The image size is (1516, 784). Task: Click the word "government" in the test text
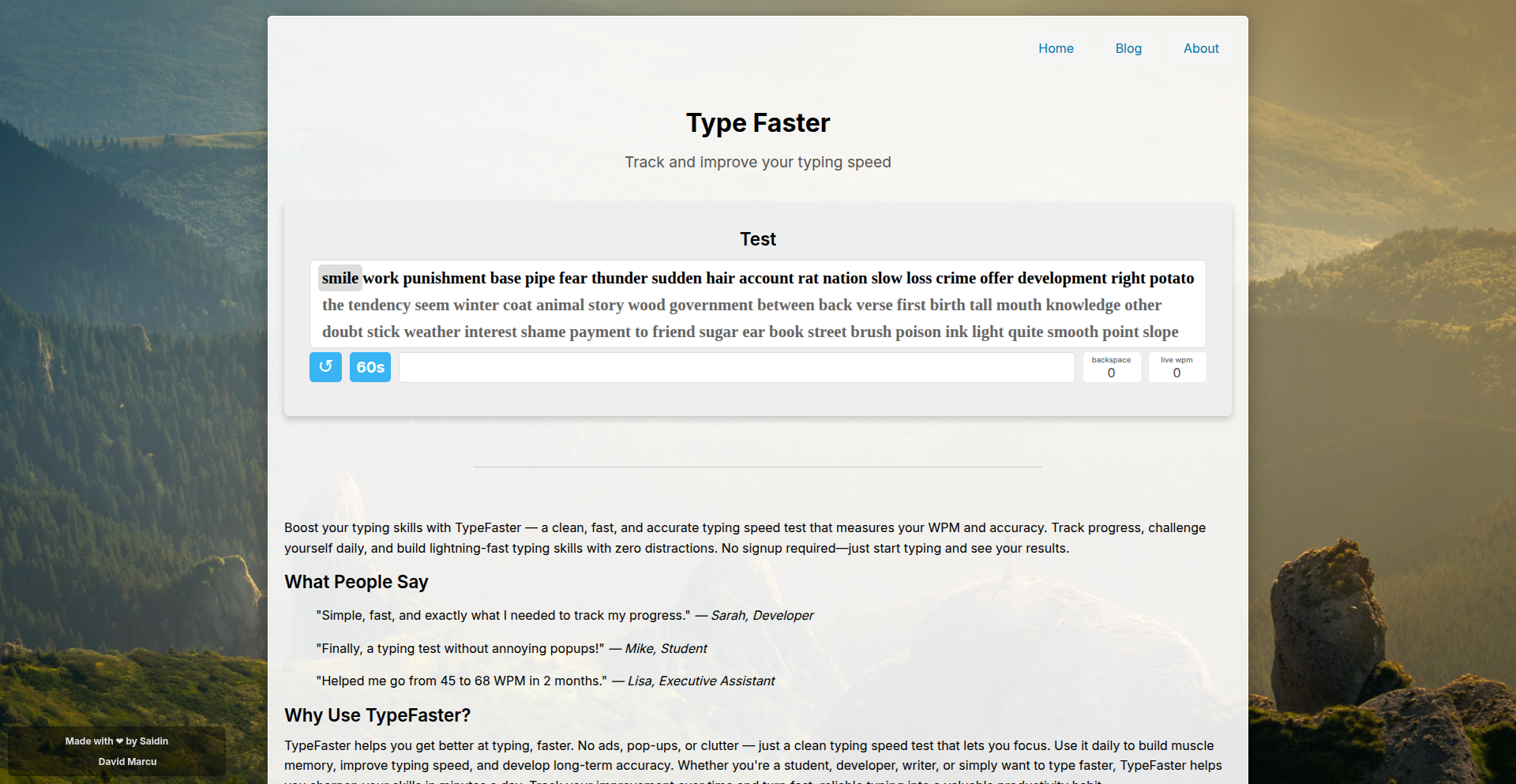711,305
